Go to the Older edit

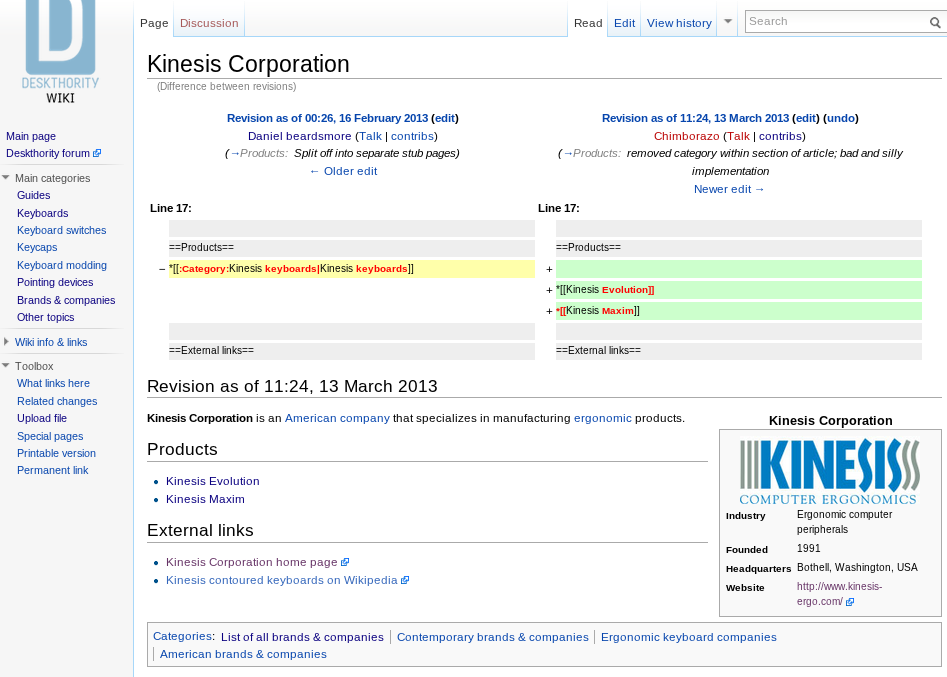click(342, 171)
